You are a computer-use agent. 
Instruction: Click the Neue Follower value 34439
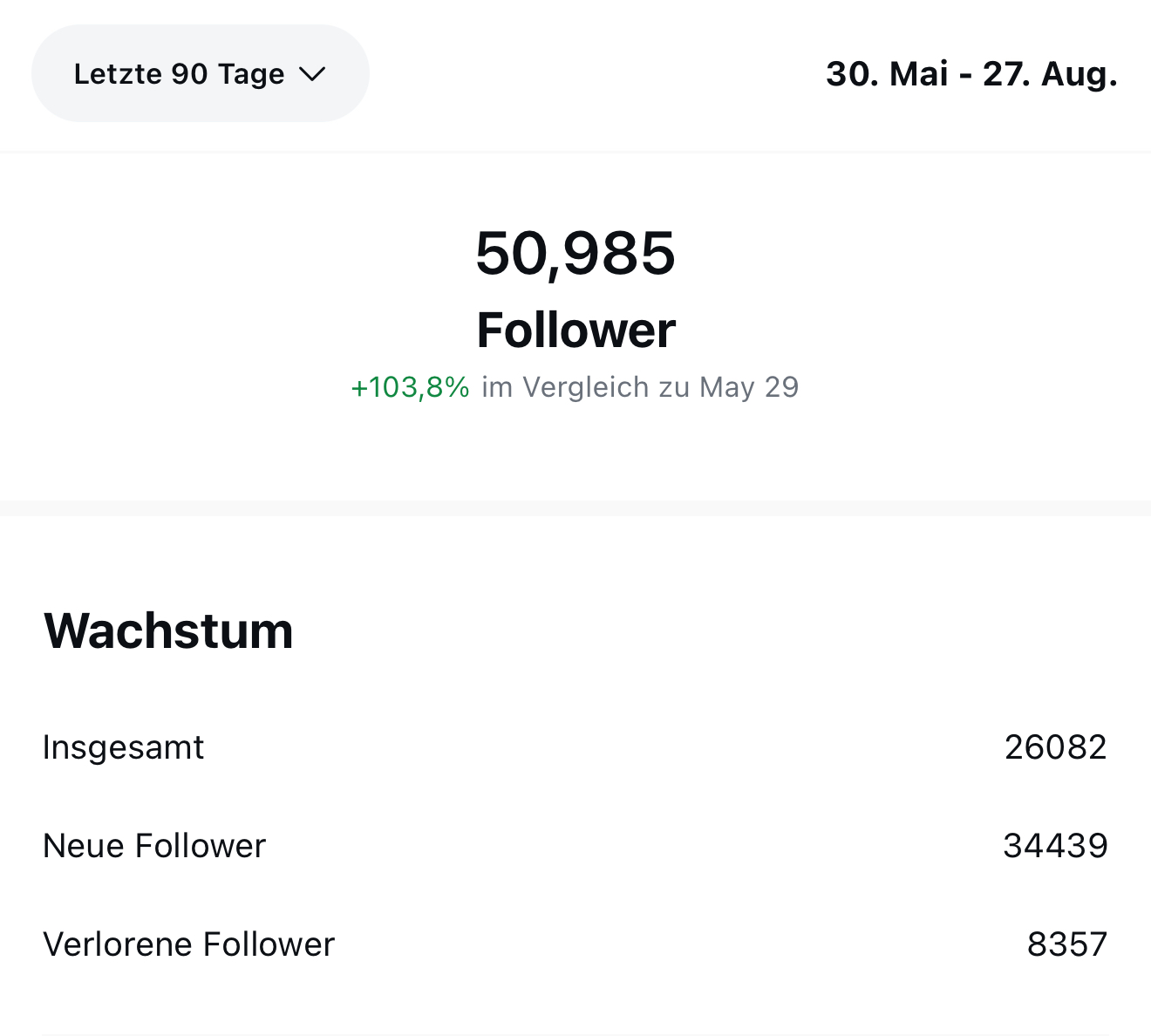point(1055,846)
